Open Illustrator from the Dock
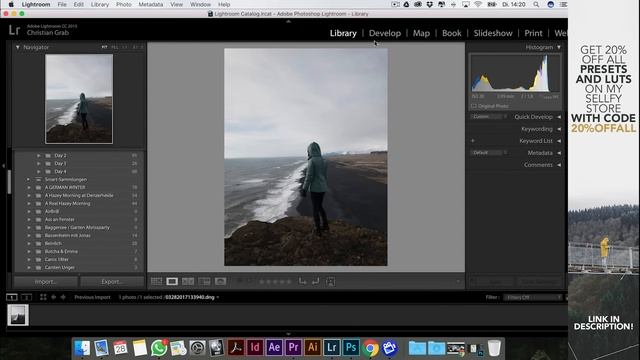This screenshot has height=360, width=640. (x=312, y=348)
